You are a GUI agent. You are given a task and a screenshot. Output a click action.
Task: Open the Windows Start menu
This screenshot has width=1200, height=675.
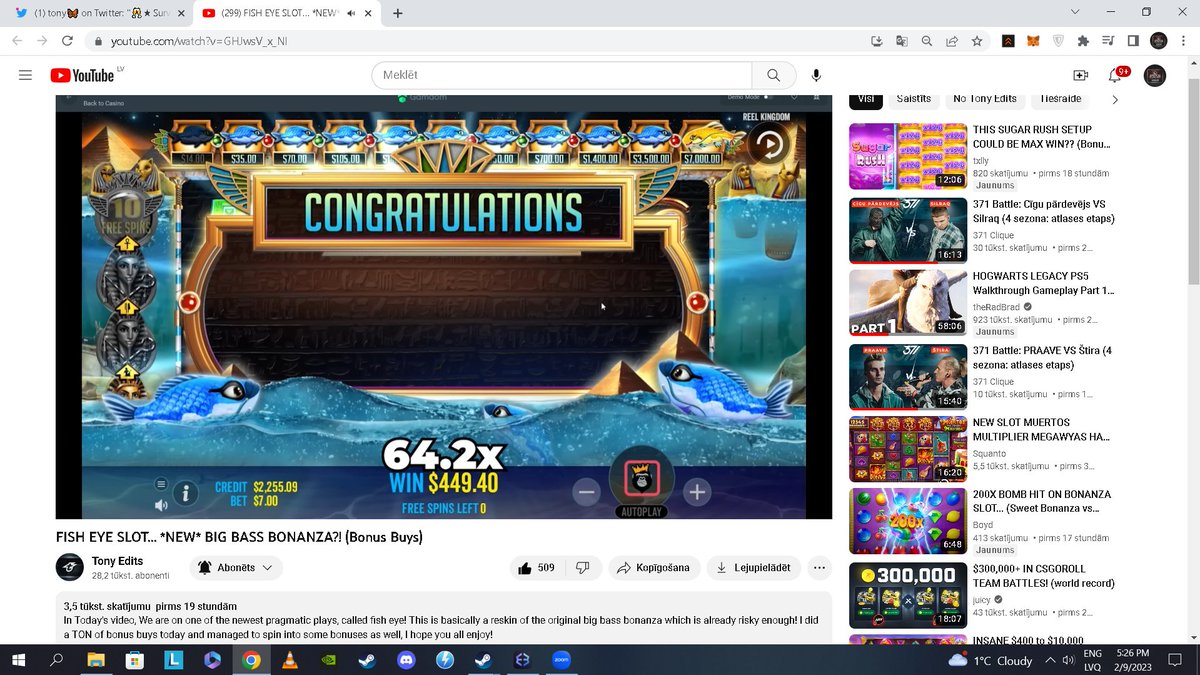tap(19, 660)
